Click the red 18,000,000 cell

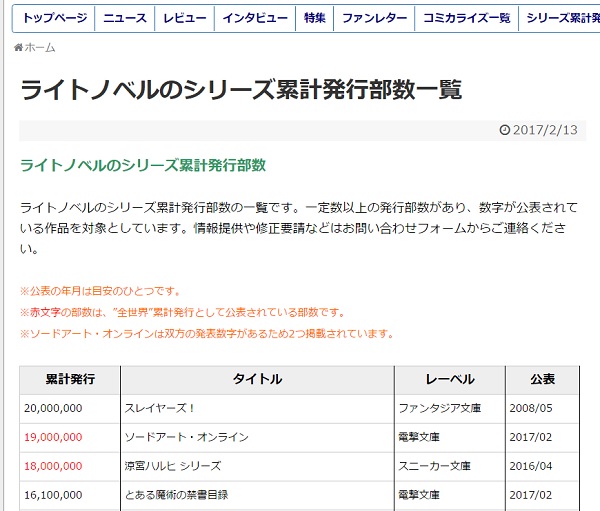coord(70,467)
